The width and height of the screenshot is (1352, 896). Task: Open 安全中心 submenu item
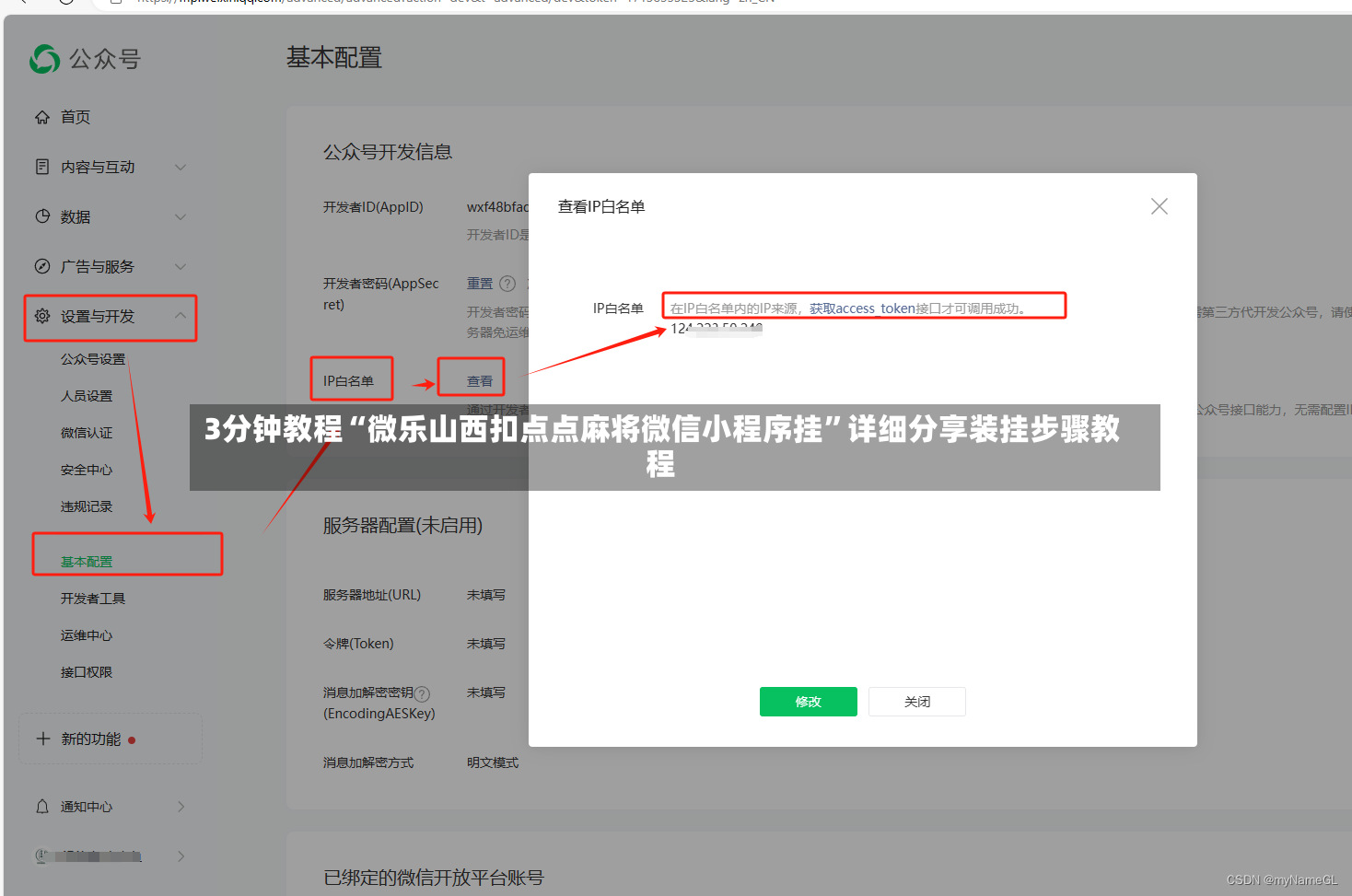click(x=87, y=470)
